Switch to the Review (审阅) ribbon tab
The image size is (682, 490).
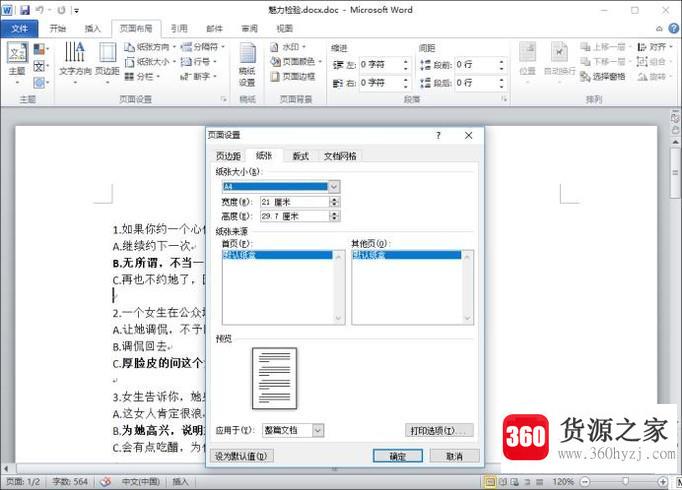click(250, 29)
